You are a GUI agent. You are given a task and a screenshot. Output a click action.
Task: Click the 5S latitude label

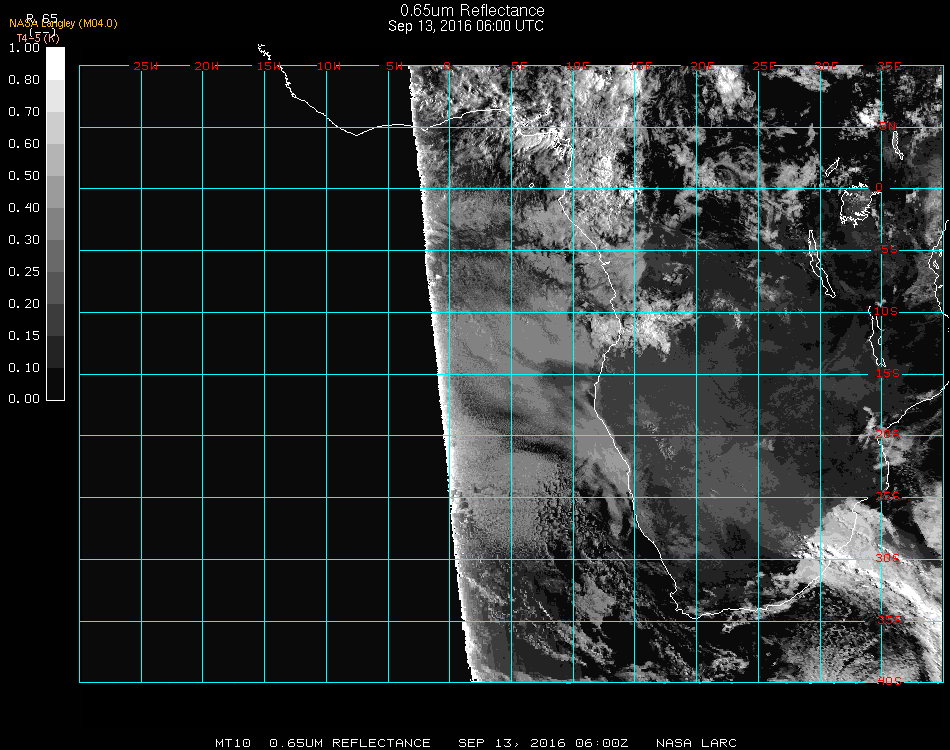[888, 250]
